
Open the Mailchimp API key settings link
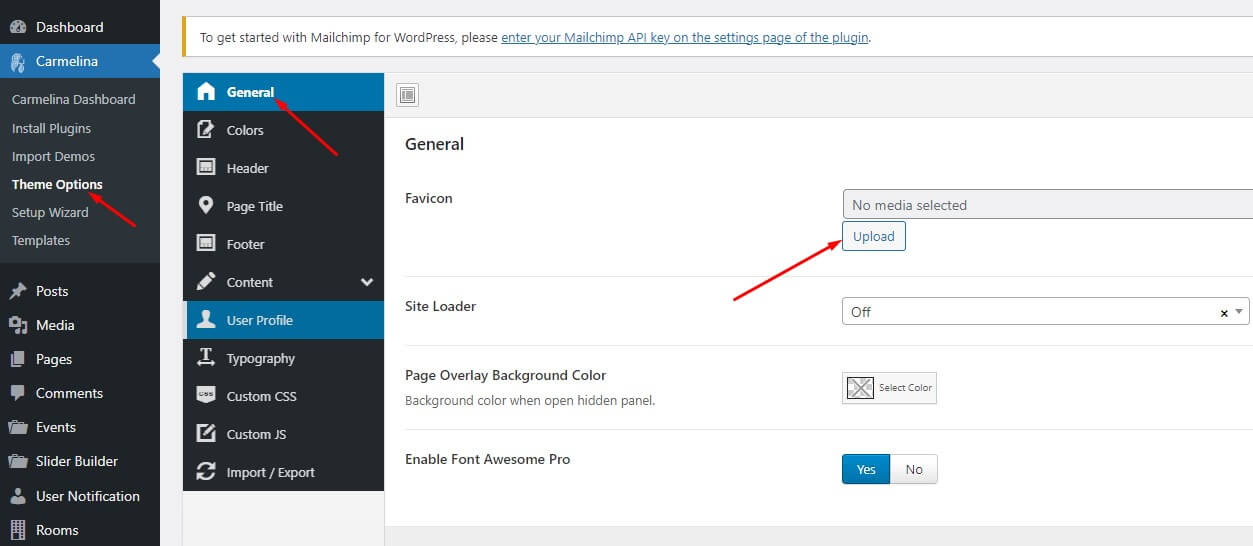pos(685,38)
